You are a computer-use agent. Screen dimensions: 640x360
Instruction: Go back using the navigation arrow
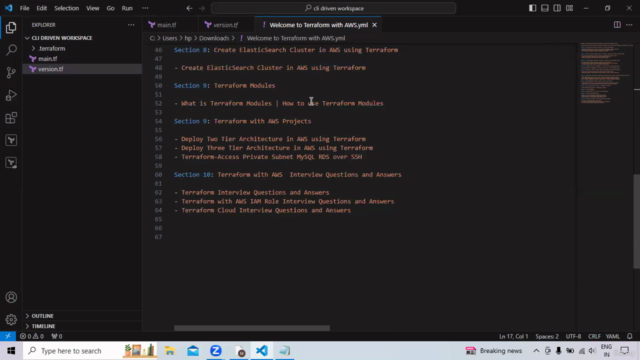[x=189, y=8]
